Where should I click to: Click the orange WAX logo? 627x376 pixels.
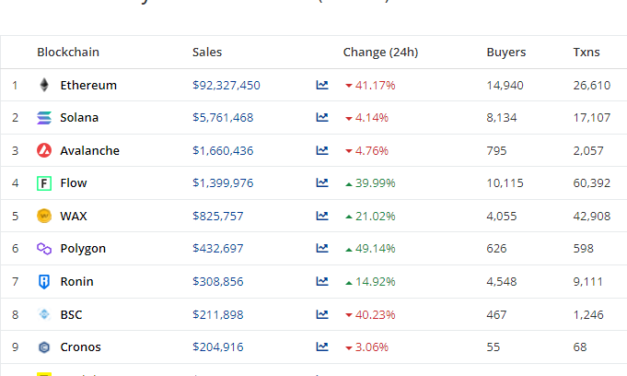pyautogui.click(x=44, y=216)
